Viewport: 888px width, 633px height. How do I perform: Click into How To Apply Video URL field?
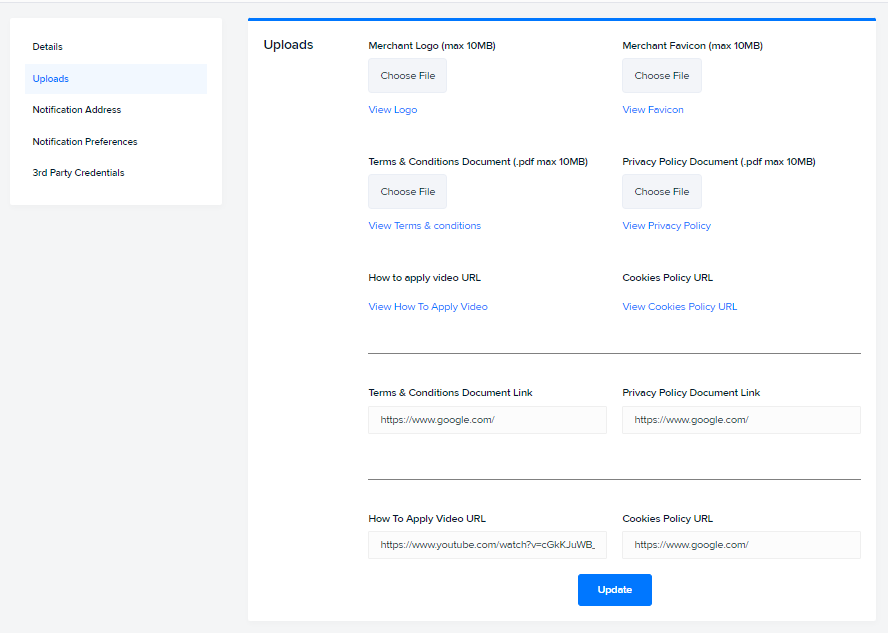click(487, 545)
